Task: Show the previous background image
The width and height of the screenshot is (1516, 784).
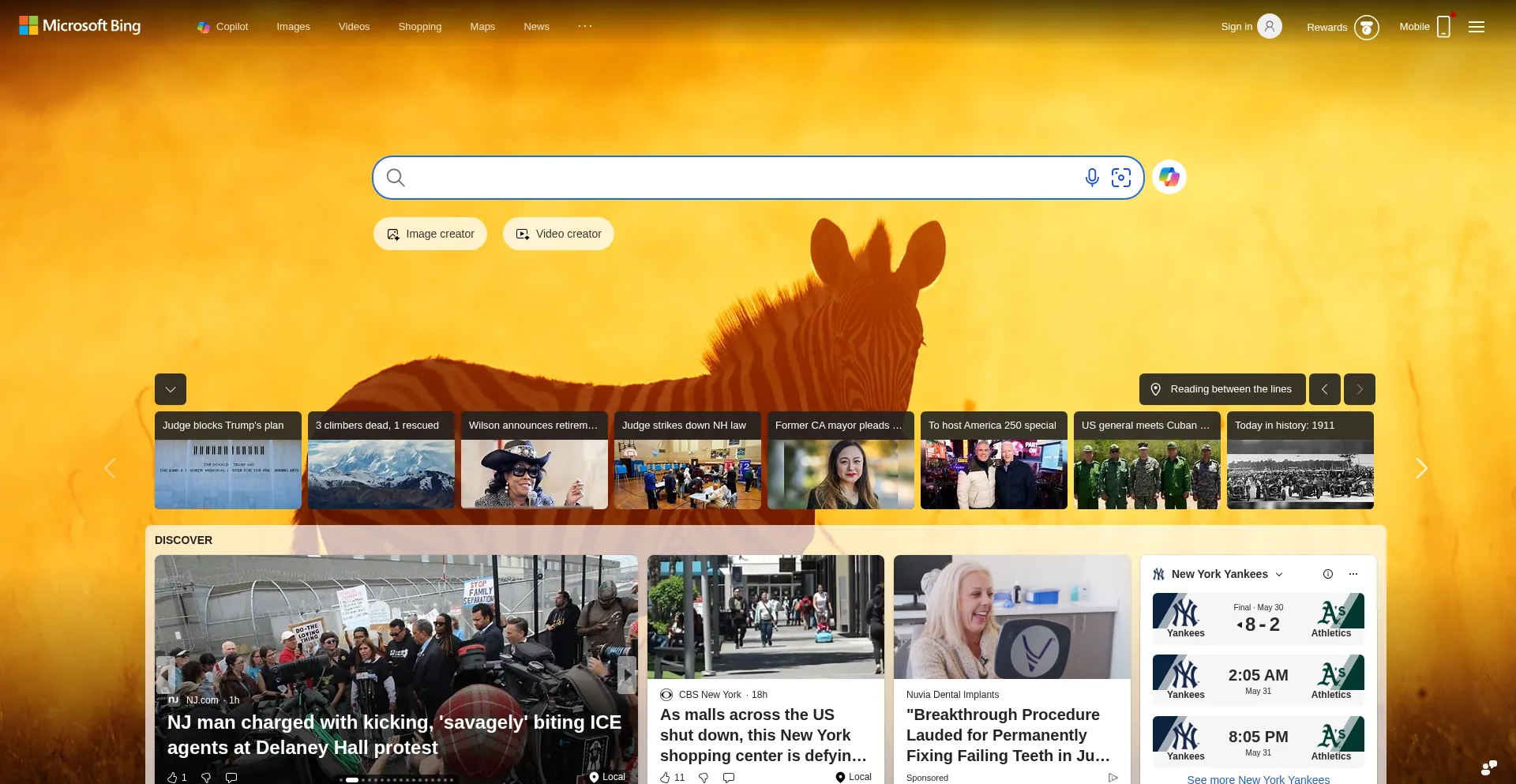Action: pos(1325,389)
